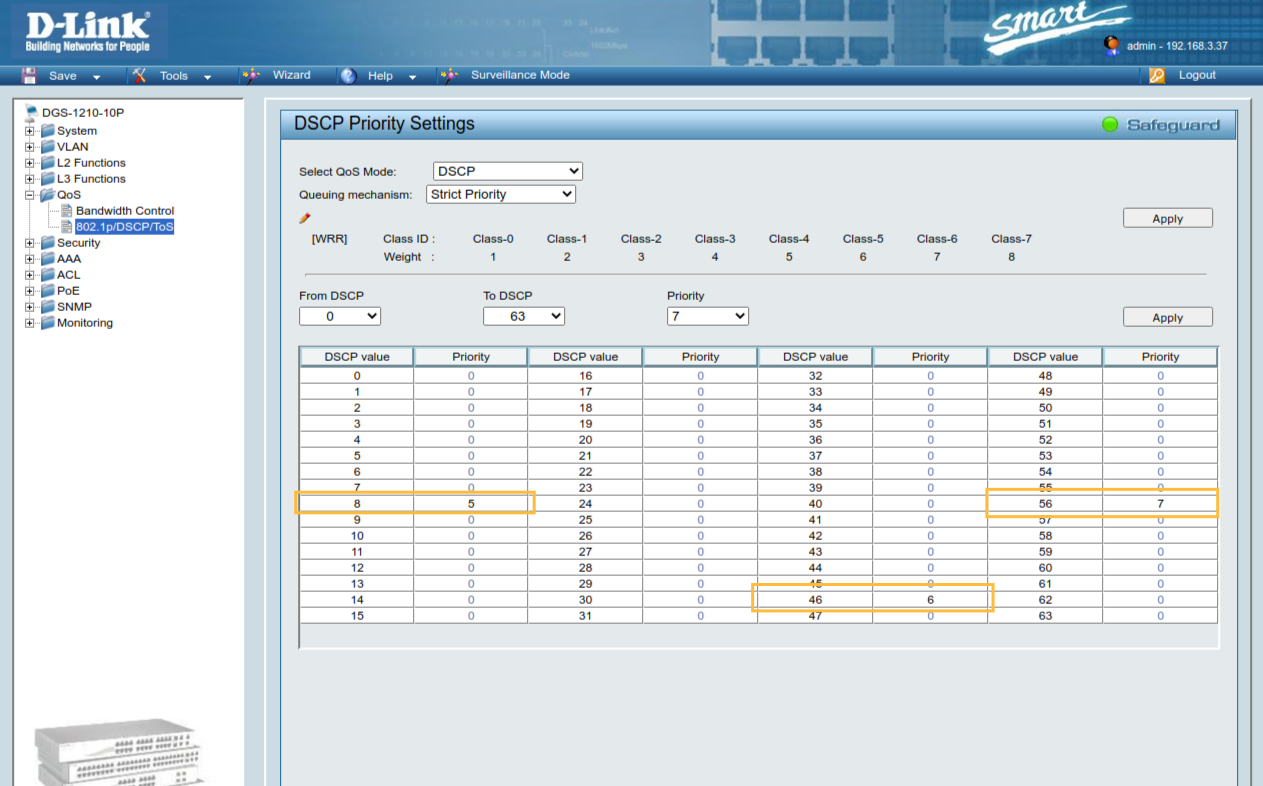
Task: Open the Queuing mechanism dropdown
Action: pyautogui.click(x=500, y=194)
